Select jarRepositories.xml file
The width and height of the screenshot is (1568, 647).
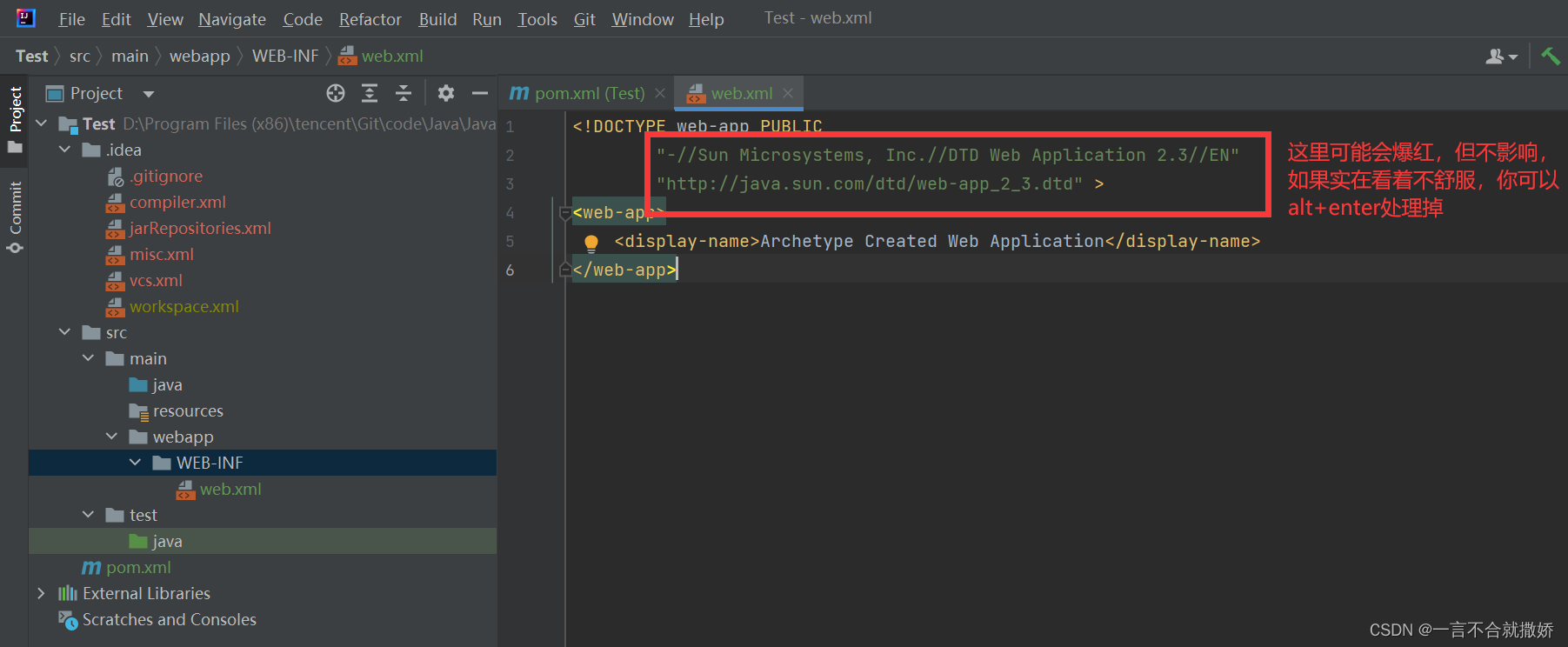point(200,228)
